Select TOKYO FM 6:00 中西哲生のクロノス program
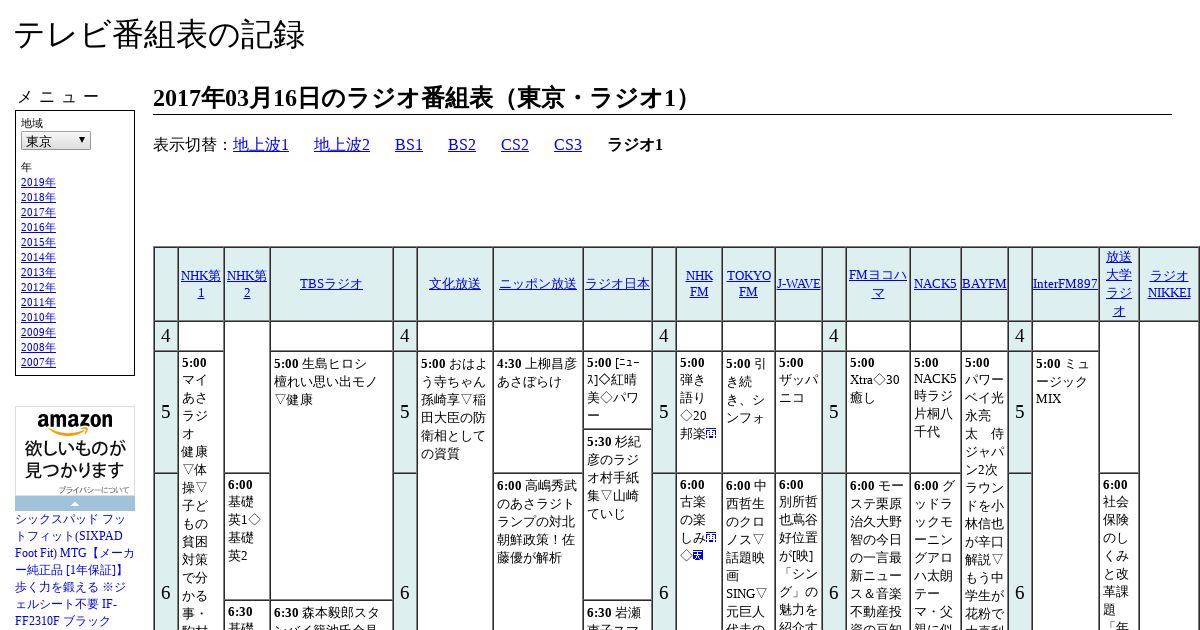 [749, 551]
